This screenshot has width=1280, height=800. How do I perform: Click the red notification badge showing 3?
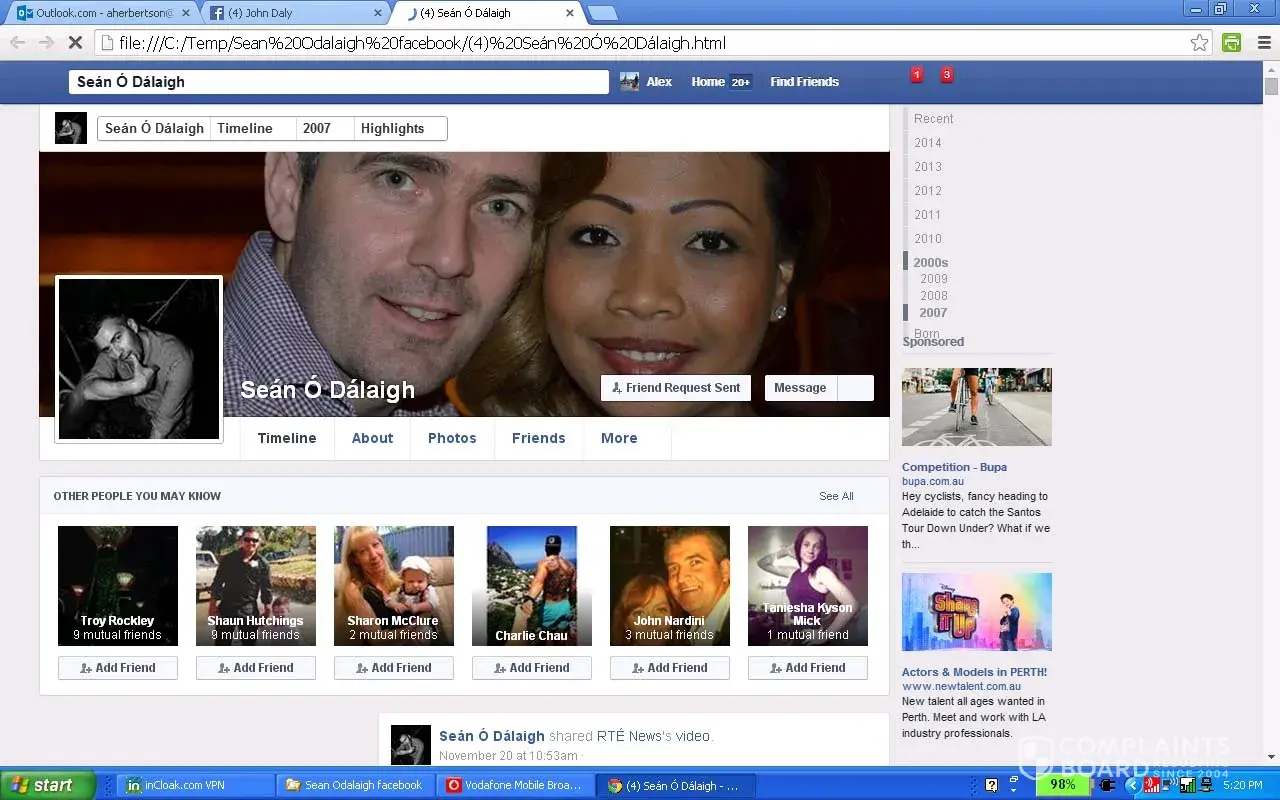(x=947, y=75)
